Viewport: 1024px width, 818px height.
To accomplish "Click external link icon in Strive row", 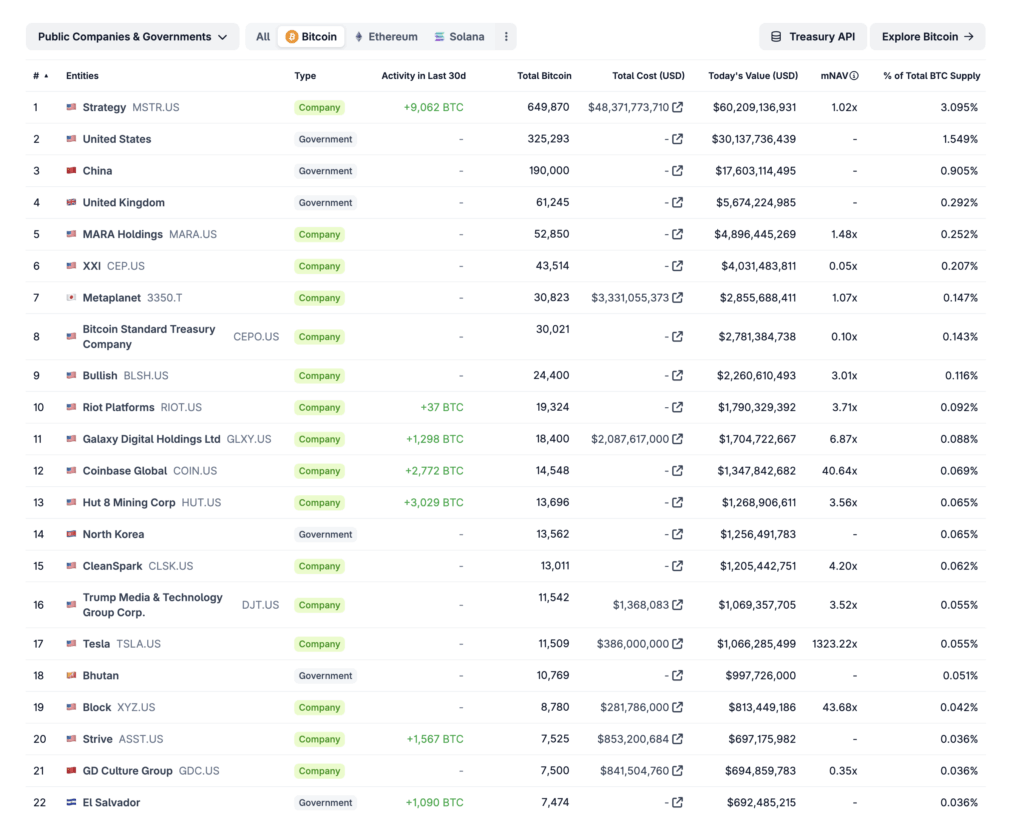I will (x=678, y=739).
